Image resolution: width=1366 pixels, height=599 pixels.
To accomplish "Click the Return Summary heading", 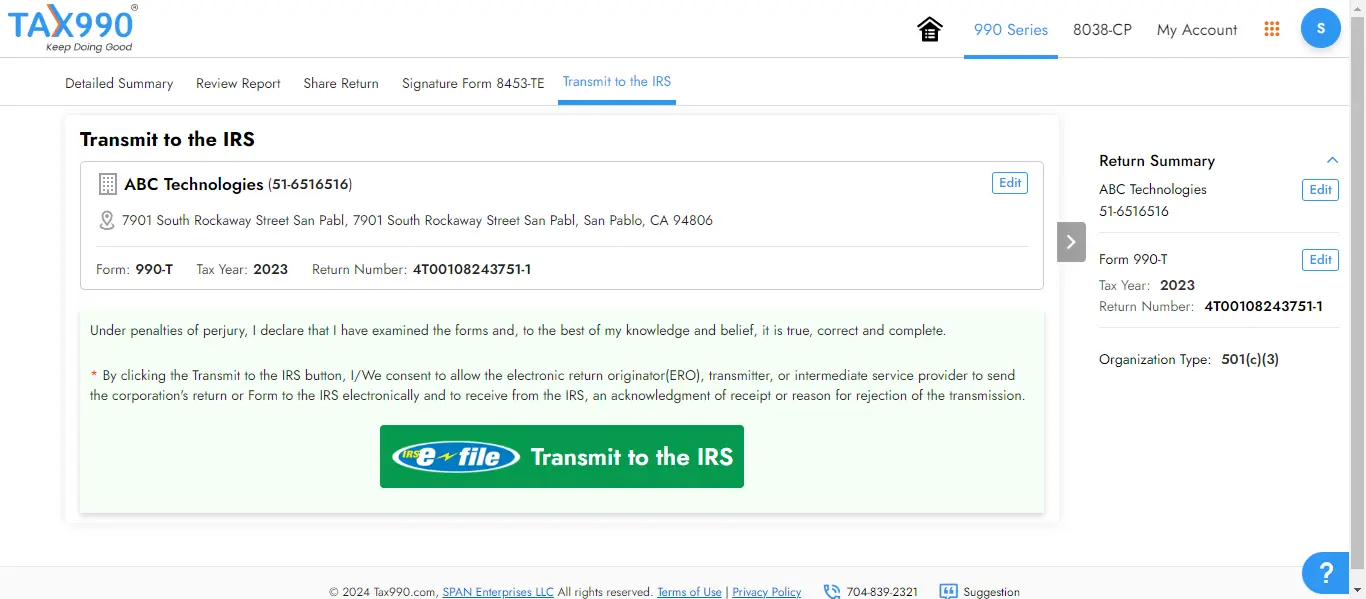I will pos(1157,161).
